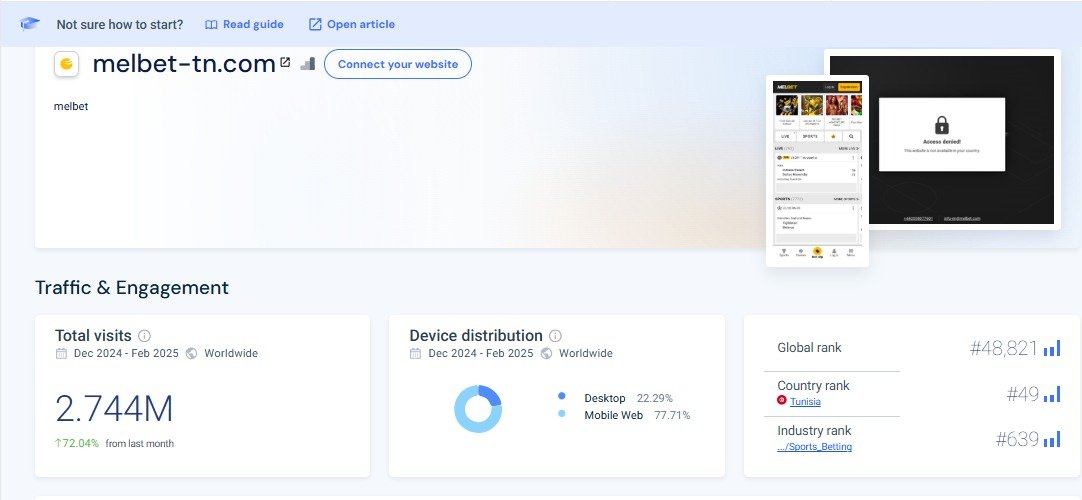This screenshot has width=1082, height=500.
Task: Click globe icon under Device distribution
Action: [x=547, y=353]
